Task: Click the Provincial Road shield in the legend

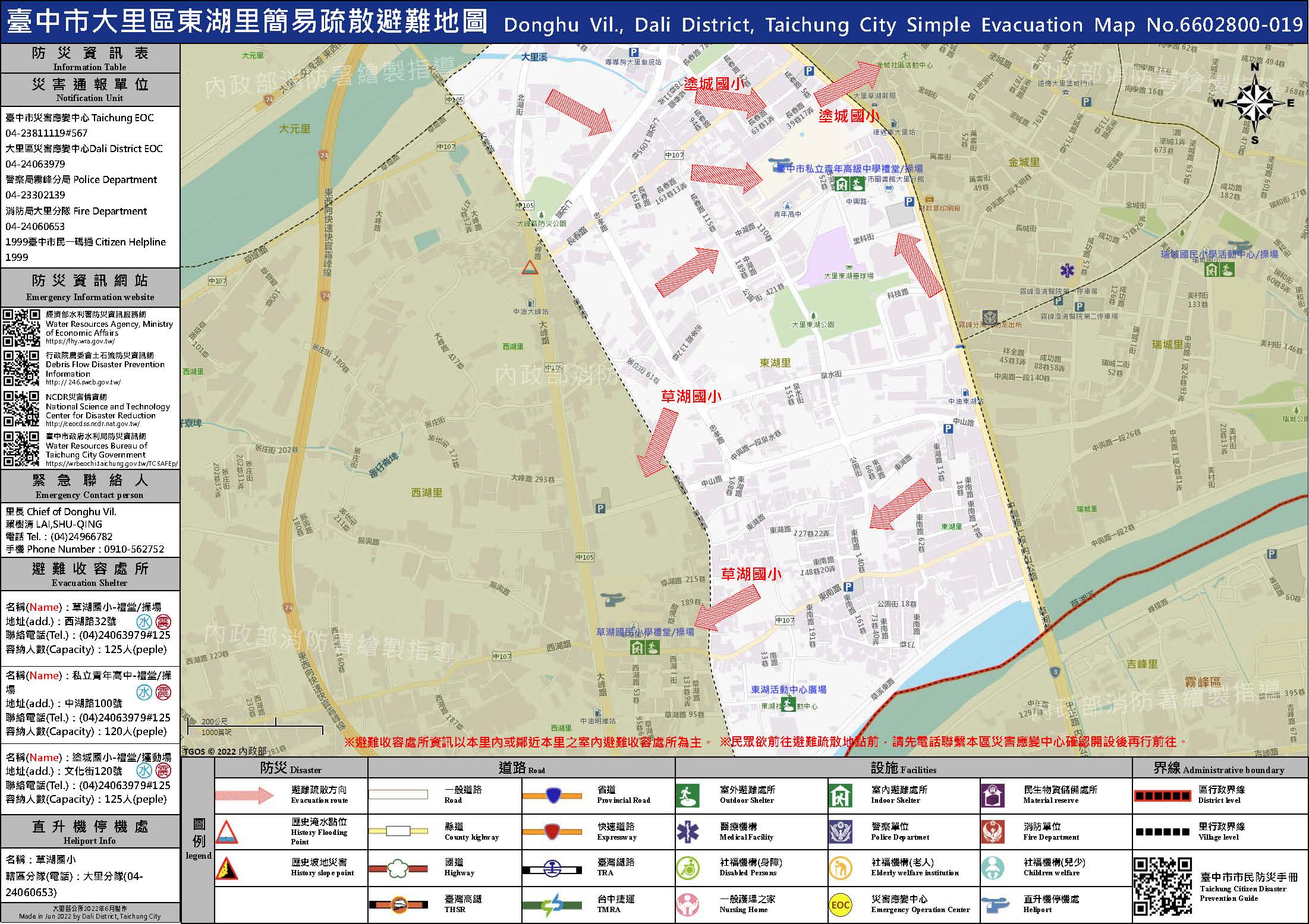Action: point(553,795)
